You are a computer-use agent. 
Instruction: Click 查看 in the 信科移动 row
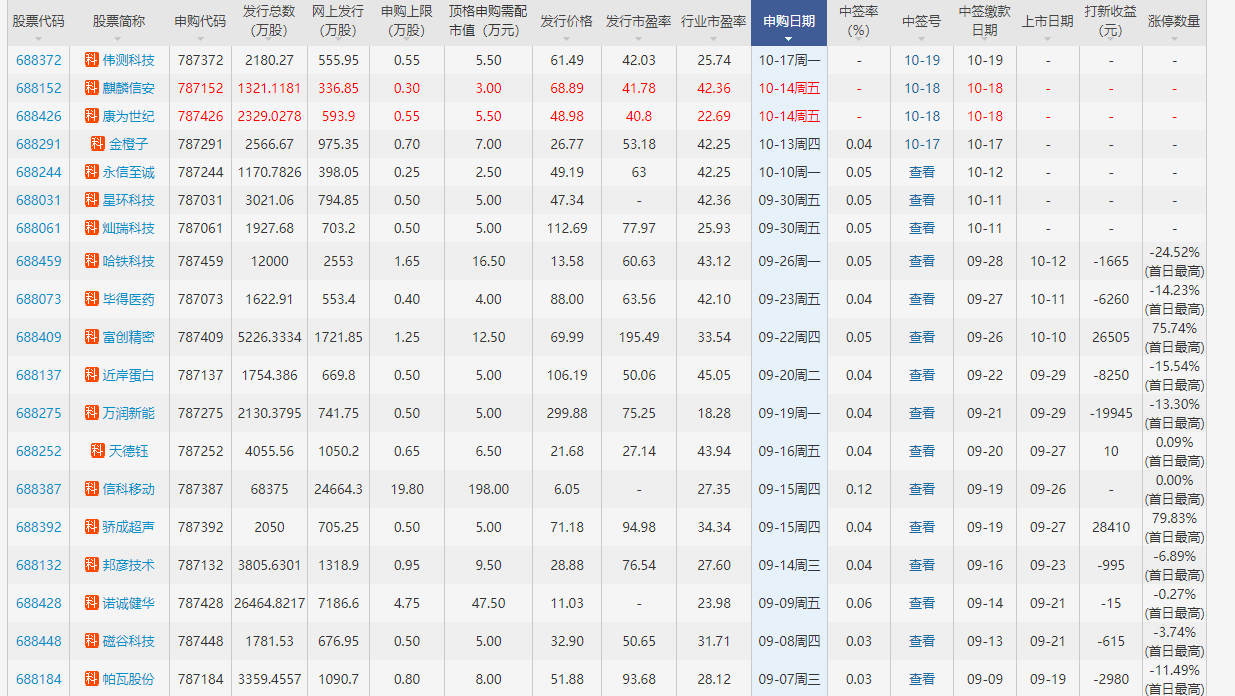pyautogui.click(x=922, y=489)
